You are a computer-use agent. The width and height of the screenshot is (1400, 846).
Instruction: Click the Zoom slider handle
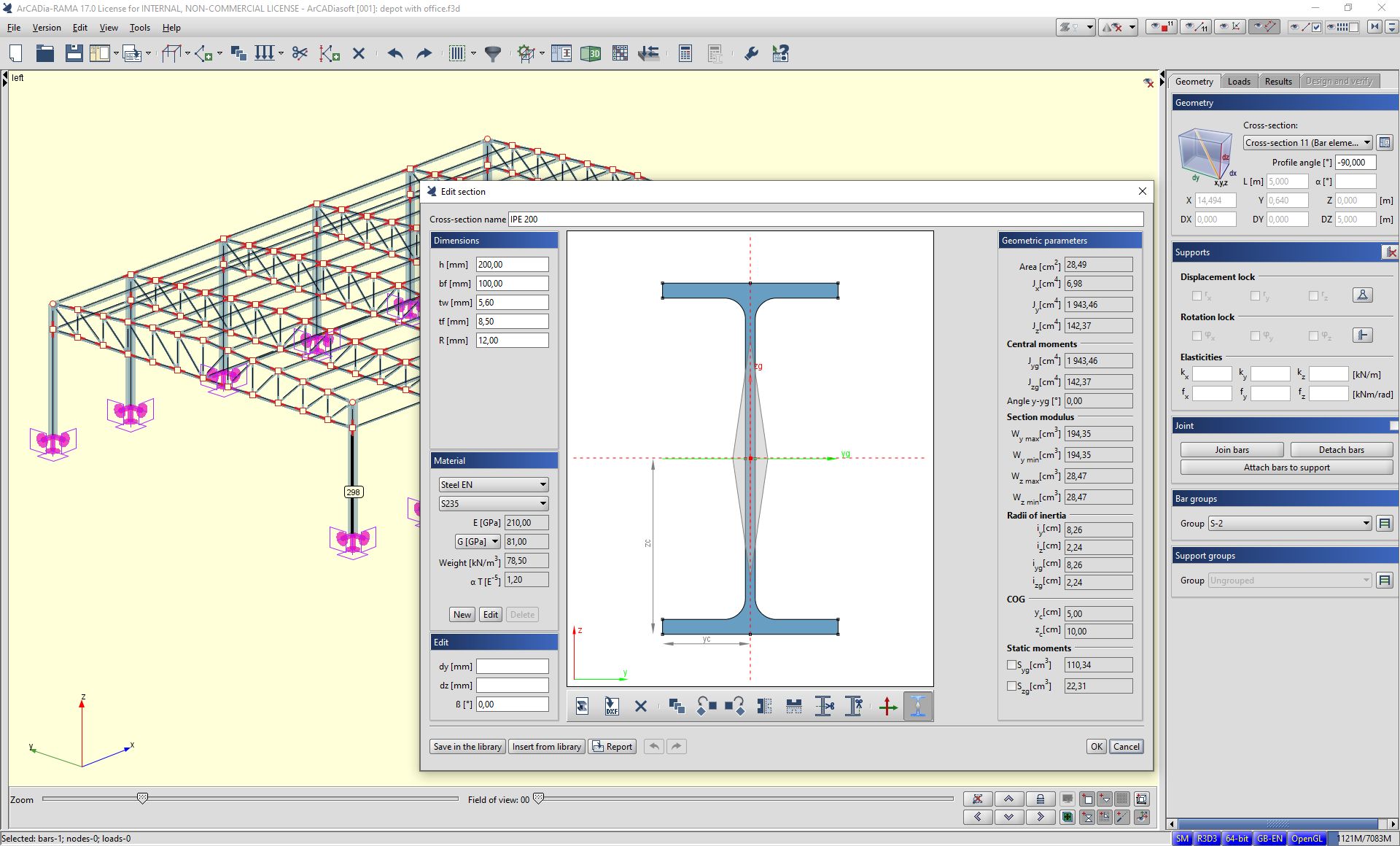pos(143,799)
